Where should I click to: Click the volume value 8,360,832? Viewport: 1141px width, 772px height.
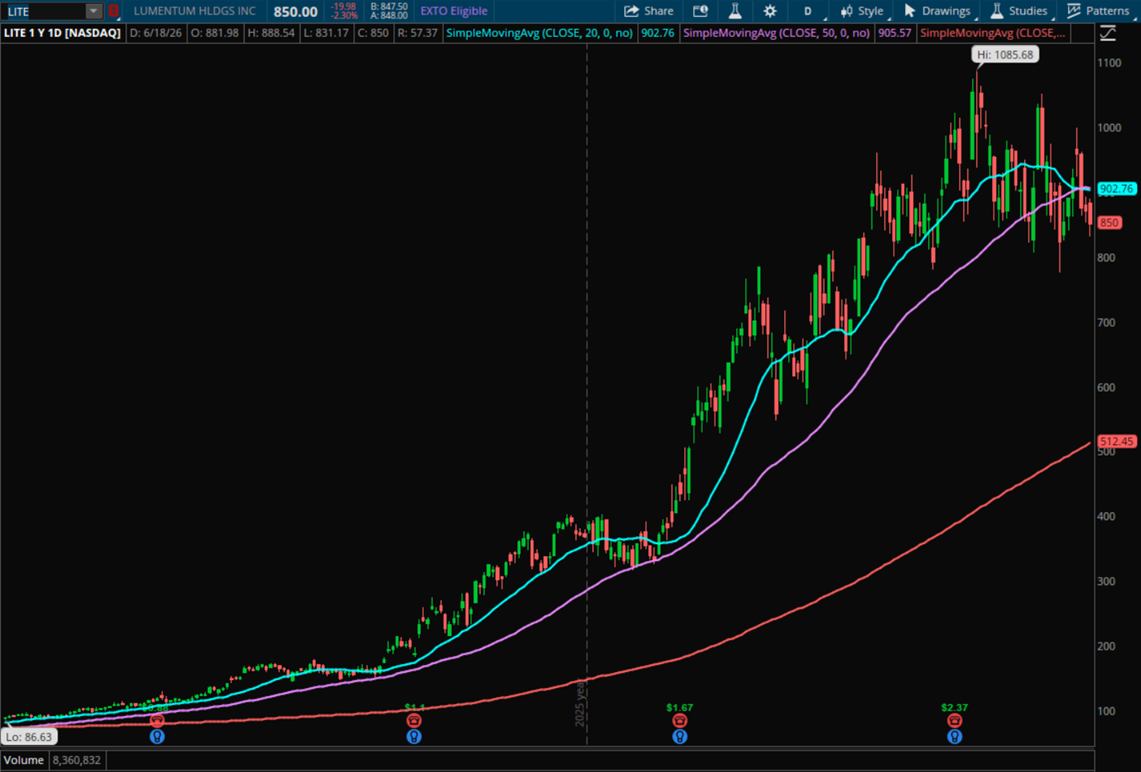(76, 760)
